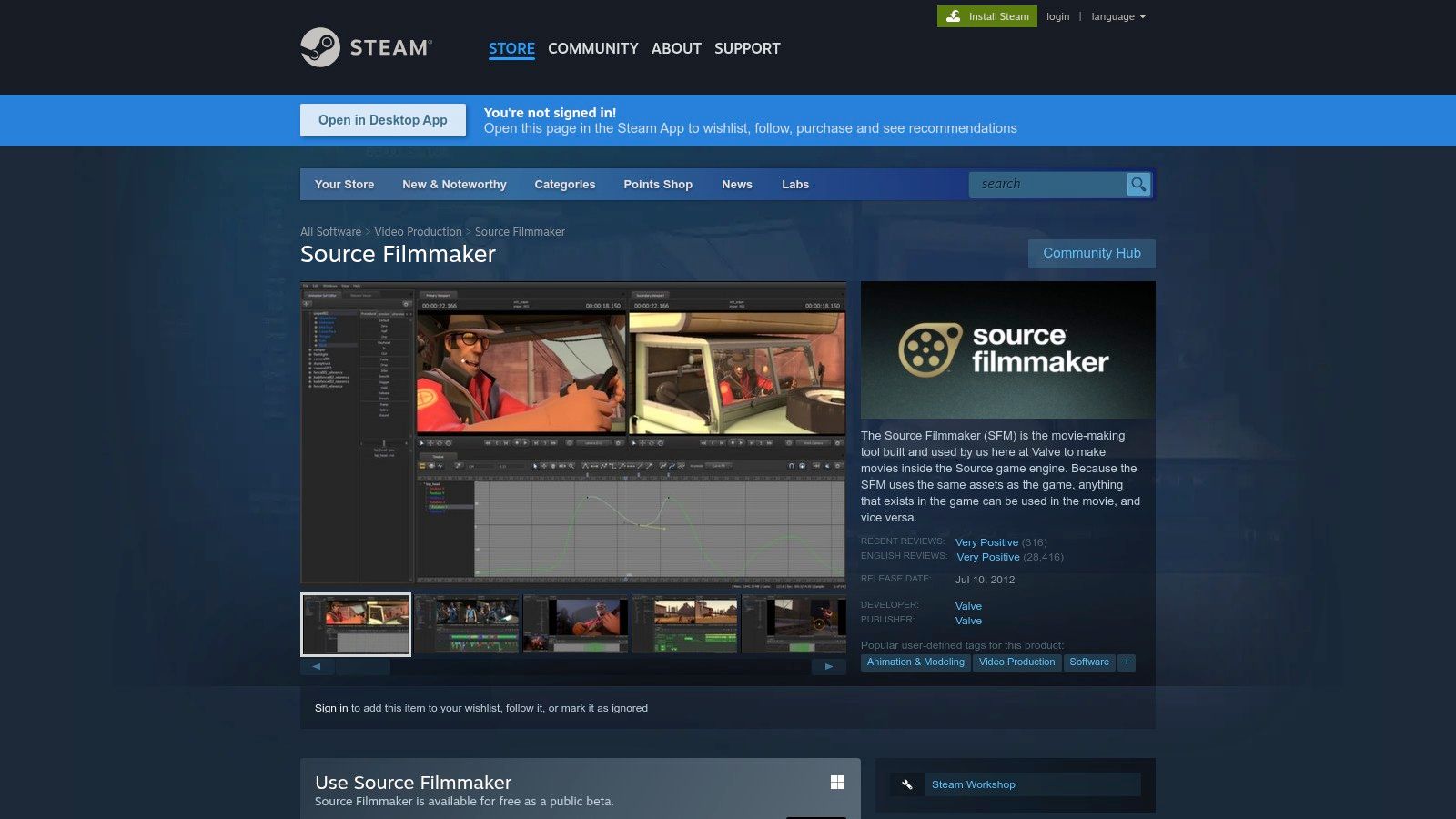Click the Source Filmmaker film reel logo
The image size is (1456, 819).
(x=930, y=349)
